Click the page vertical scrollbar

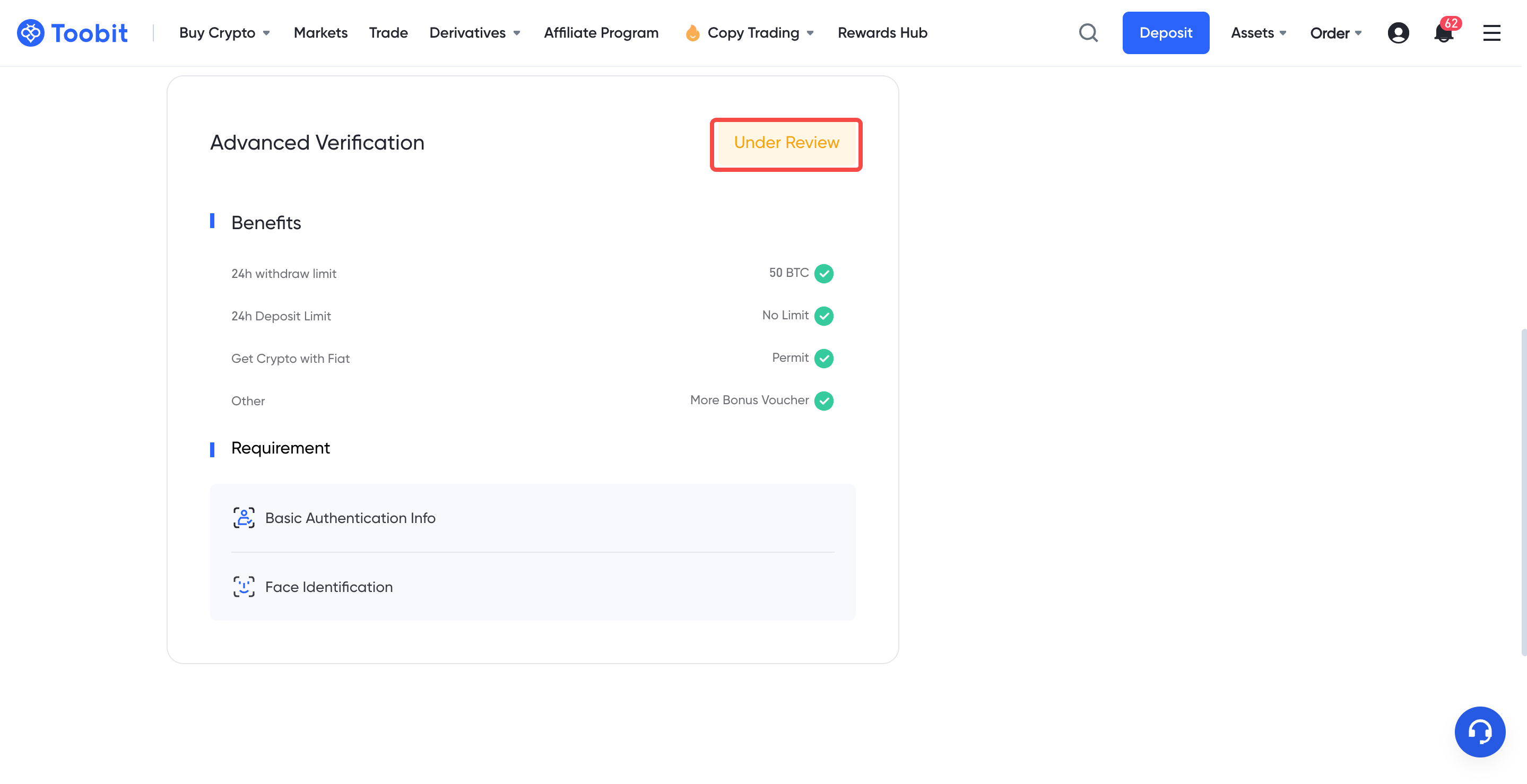tap(1523, 492)
